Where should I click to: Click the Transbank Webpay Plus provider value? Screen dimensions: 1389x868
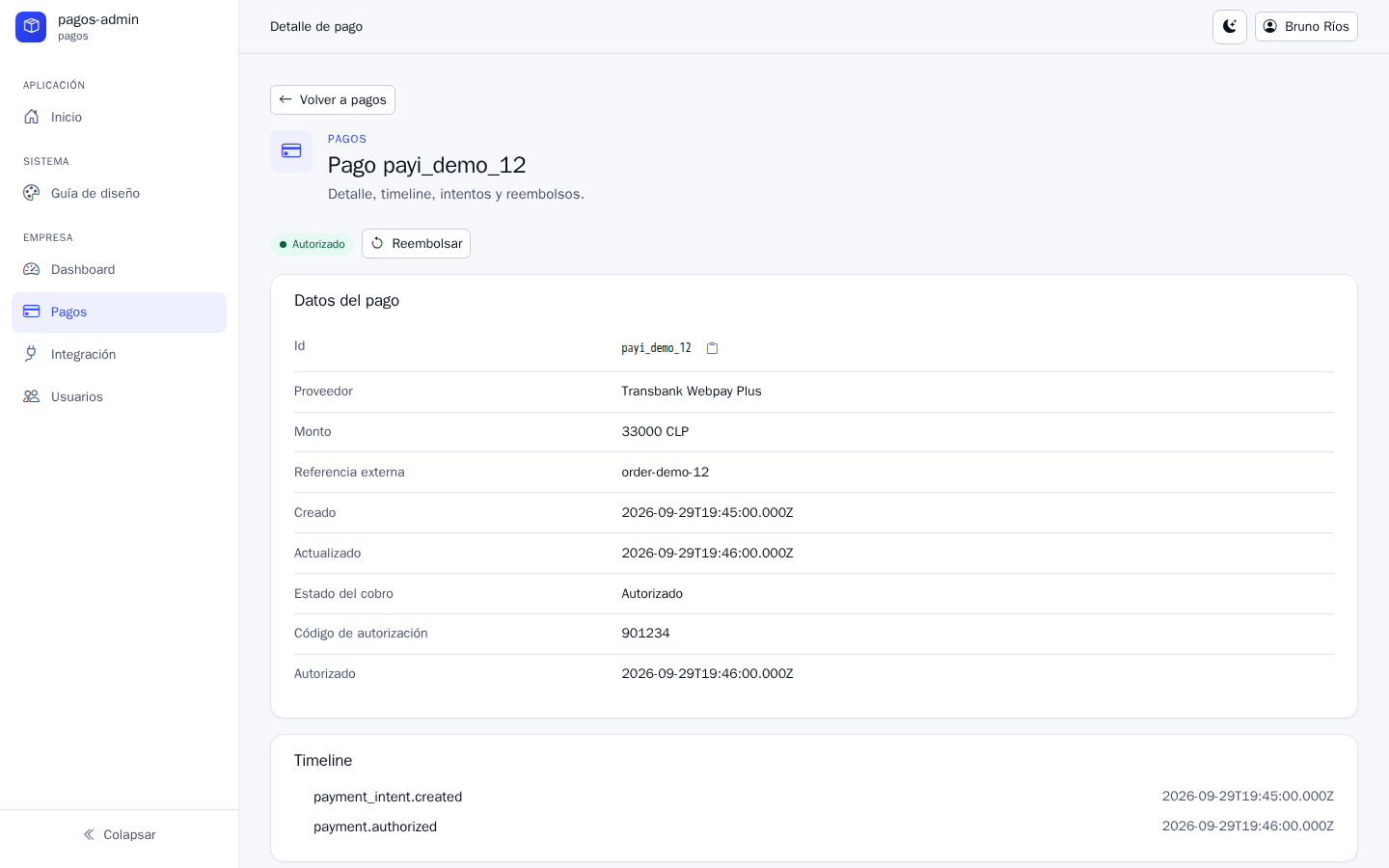tap(692, 392)
